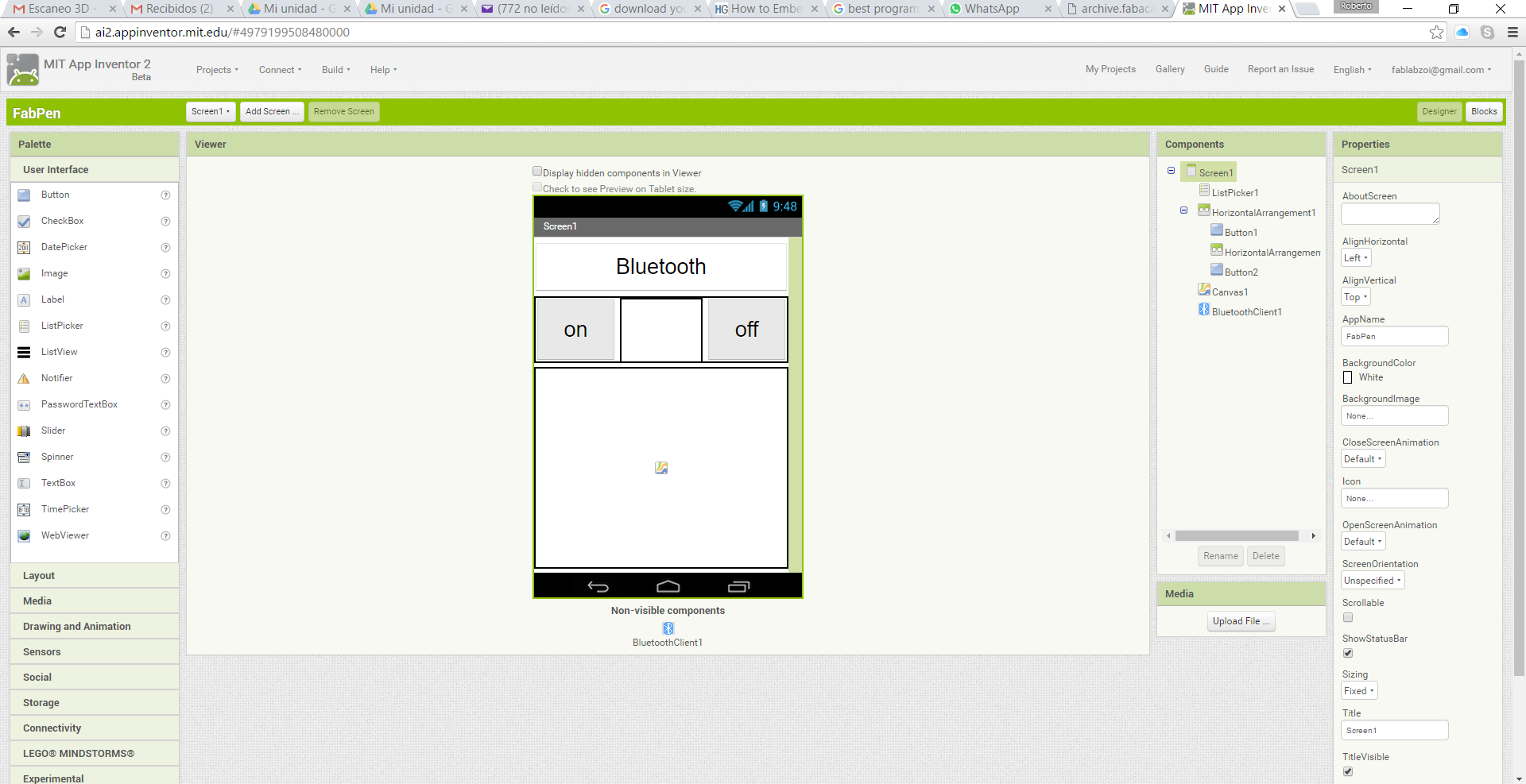
Task: Choose the WebViewer palette icon
Action: click(24, 536)
